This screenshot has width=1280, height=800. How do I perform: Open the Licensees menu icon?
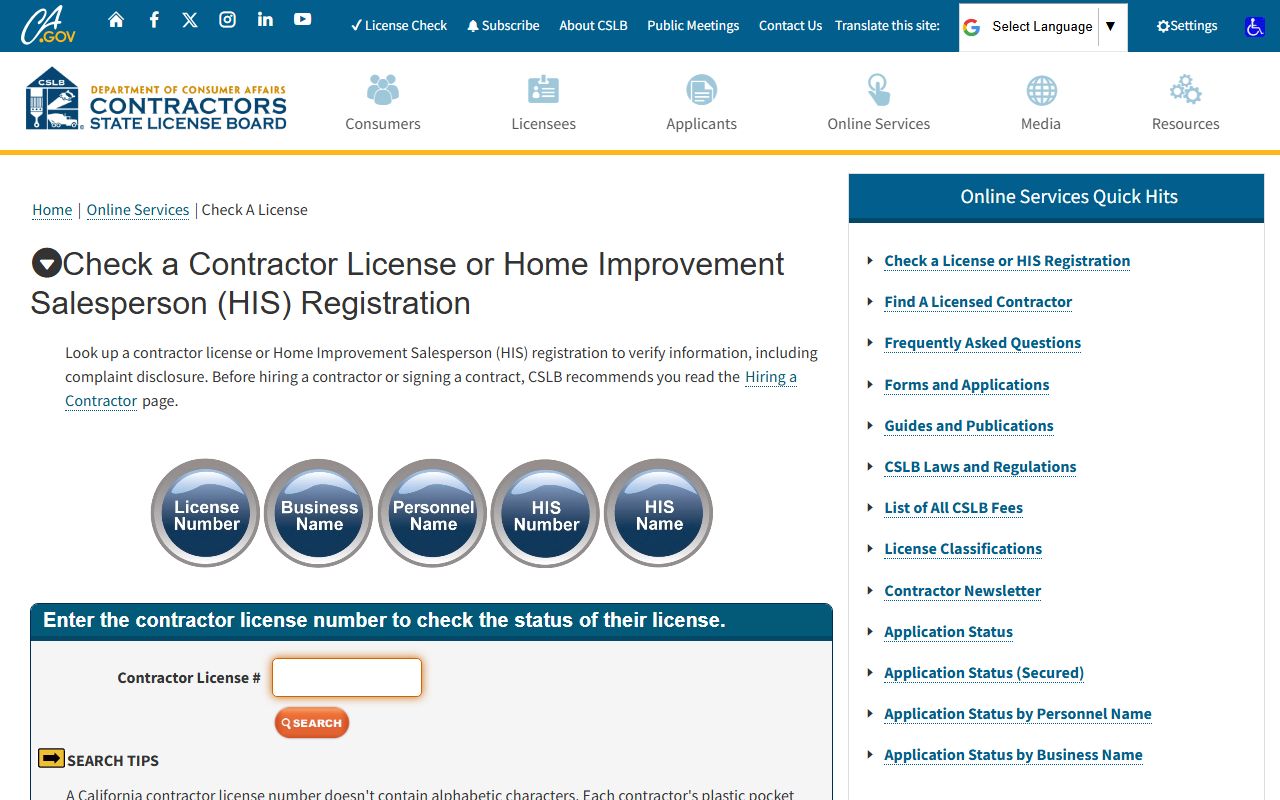544,90
